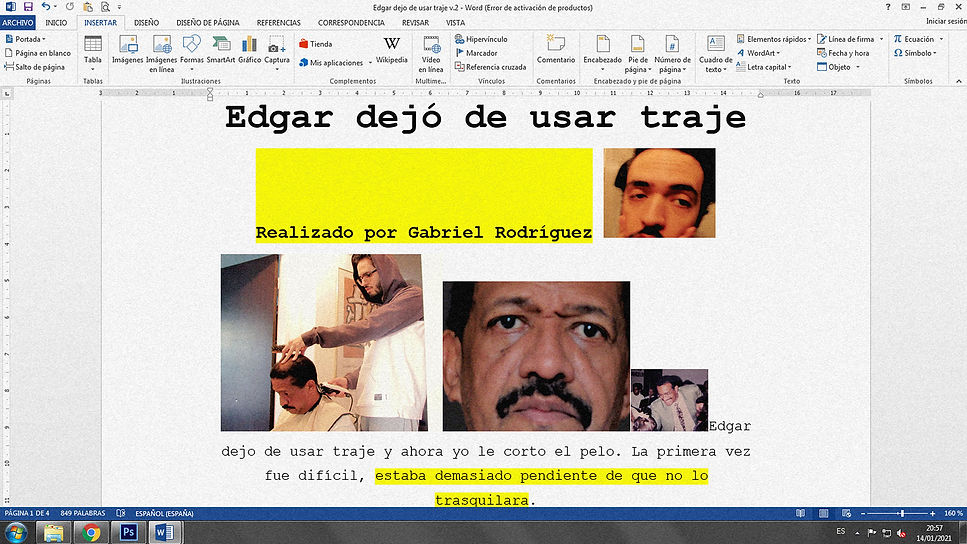The height and width of the screenshot is (544, 967).
Task: Open Word help question mark
Action: (x=887, y=7)
